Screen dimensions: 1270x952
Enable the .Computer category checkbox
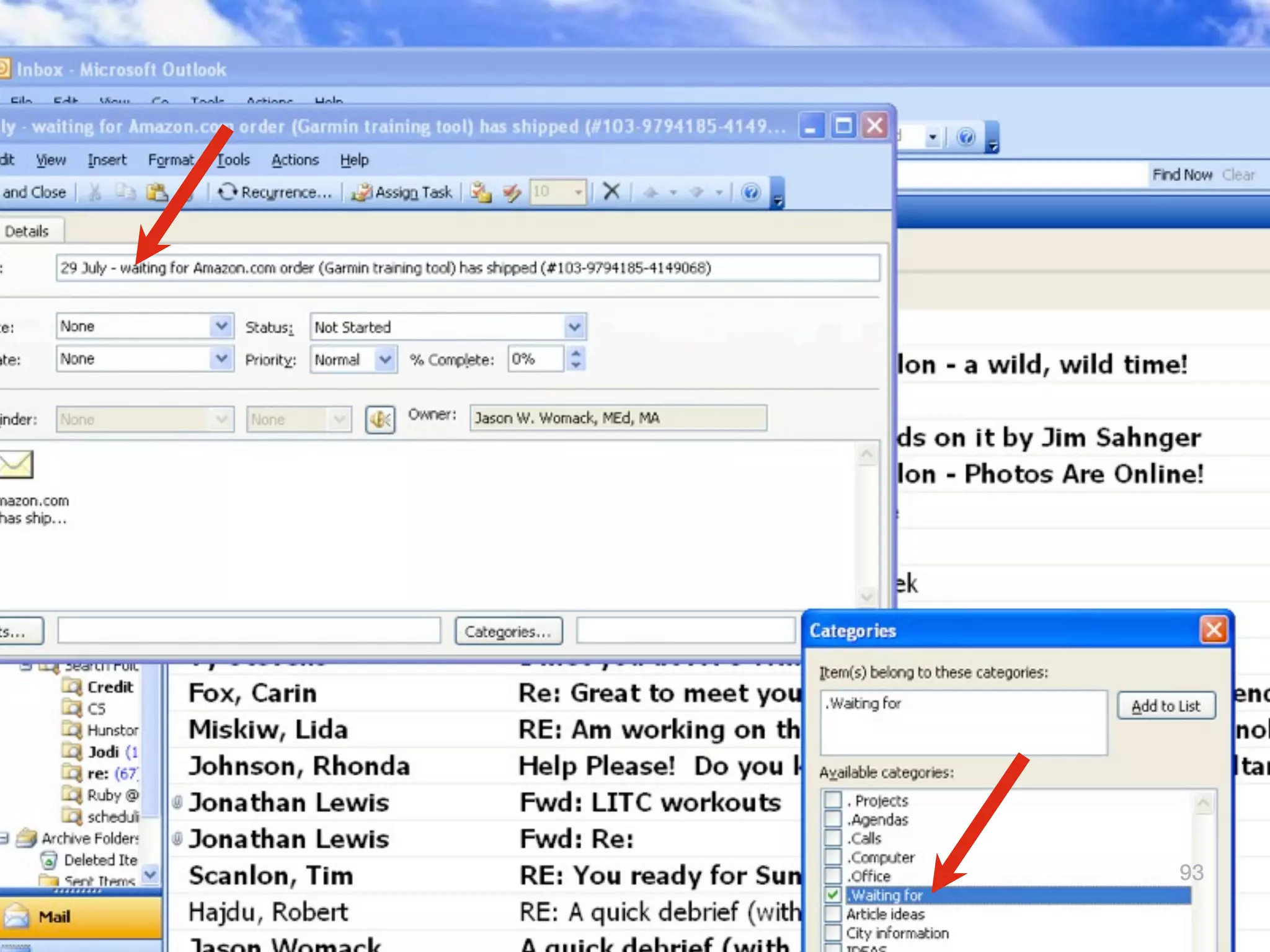pyautogui.click(x=833, y=857)
